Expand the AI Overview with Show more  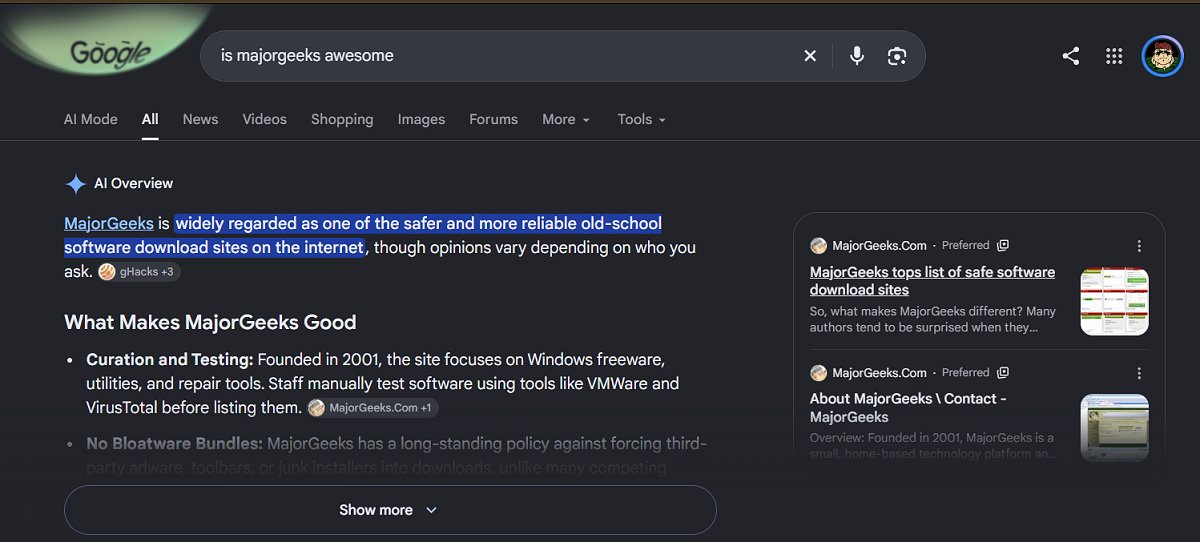point(390,510)
